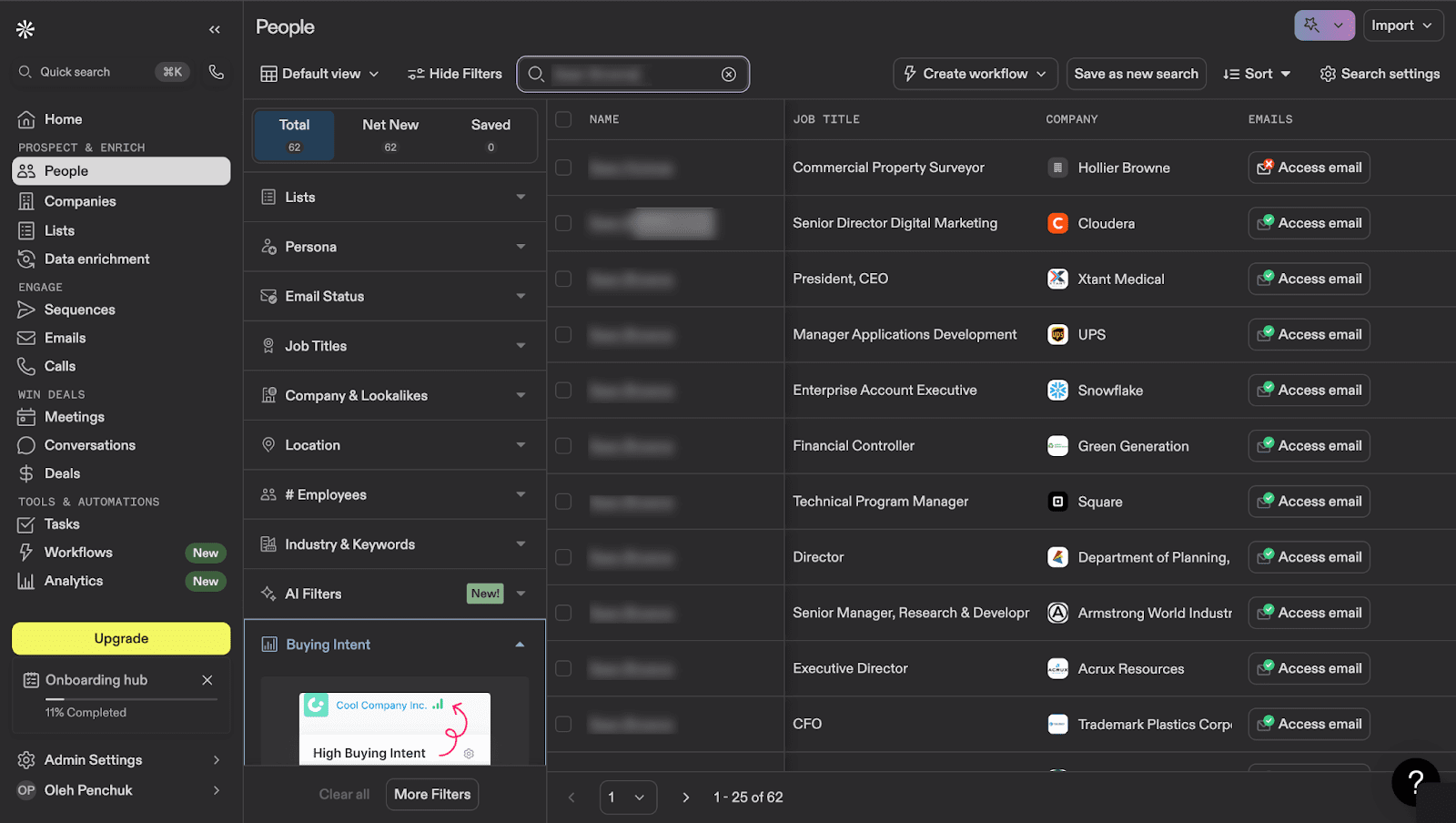
Task: Open the phone dialer icon
Action: pyautogui.click(x=217, y=72)
